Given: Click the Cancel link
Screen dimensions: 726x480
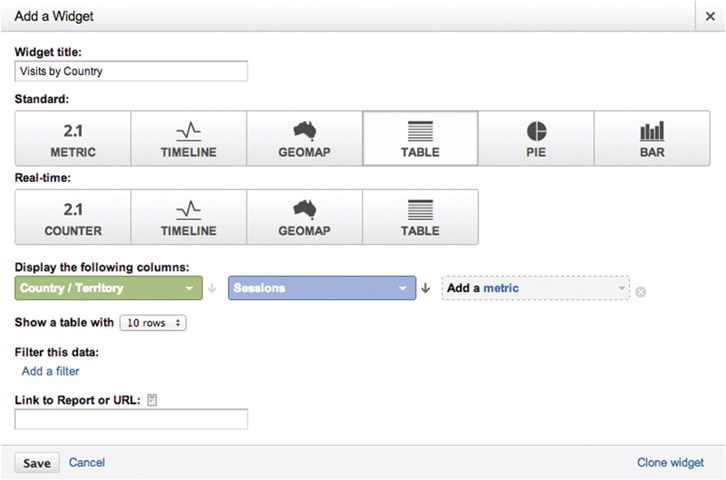Looking at the screenshot, I should pos(87,463).
